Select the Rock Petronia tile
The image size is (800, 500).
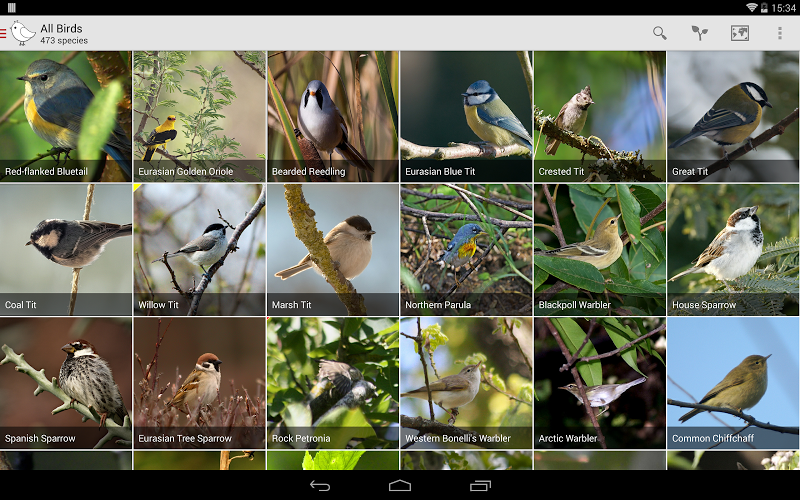pos(333,383)
